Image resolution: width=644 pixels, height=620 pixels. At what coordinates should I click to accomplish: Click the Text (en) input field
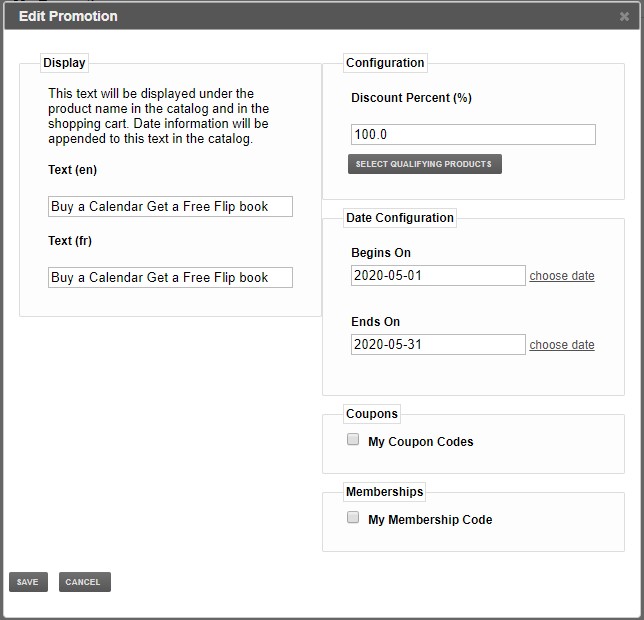tap(170, 206)
